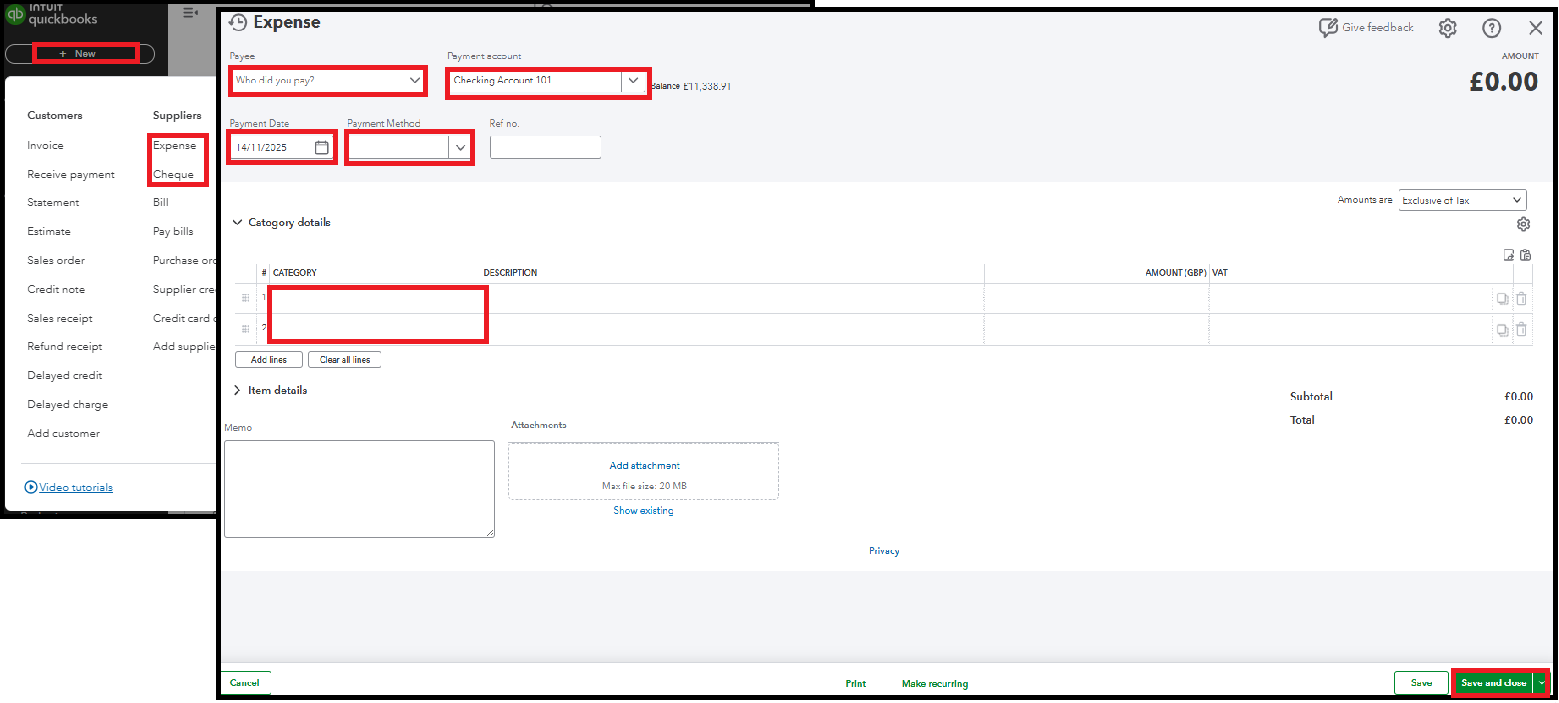Click Print at the bottom bar
Screen dimensions: 1559x703
pos(856,684)
